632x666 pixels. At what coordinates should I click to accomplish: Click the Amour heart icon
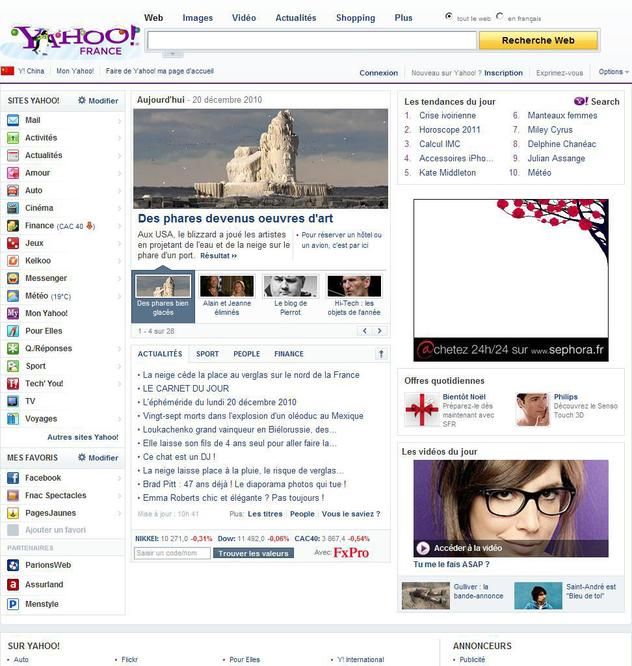coord(13,173)
